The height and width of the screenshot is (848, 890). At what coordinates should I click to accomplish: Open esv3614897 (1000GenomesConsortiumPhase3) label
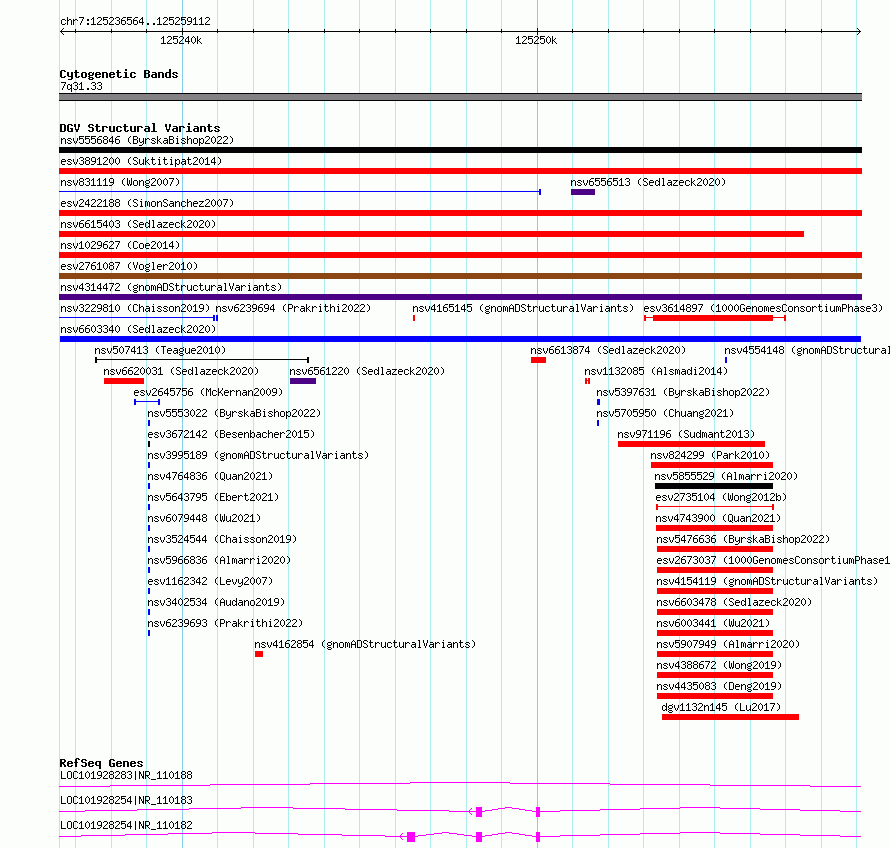763,308
